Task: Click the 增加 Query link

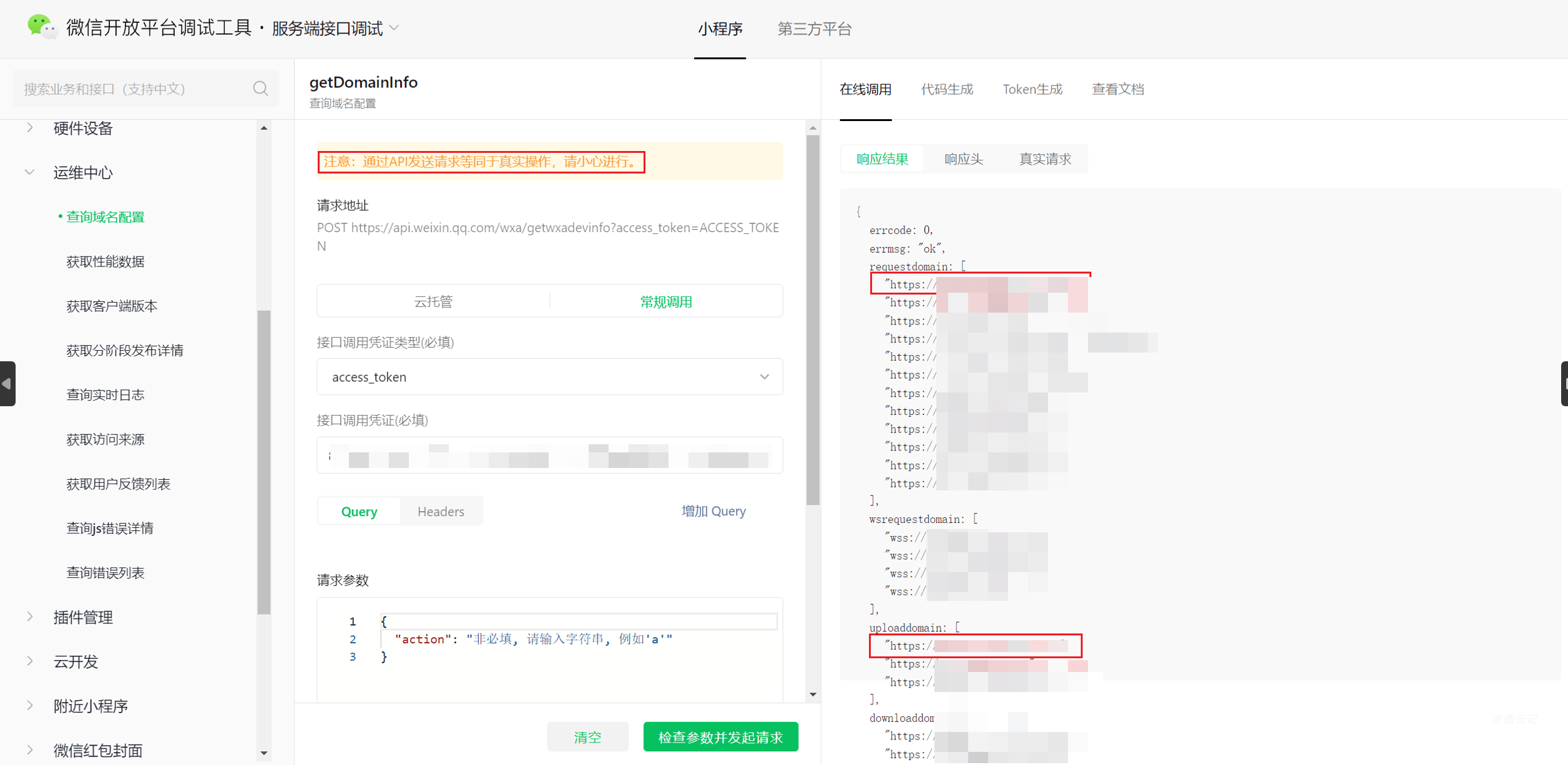Action: point(713,510)
